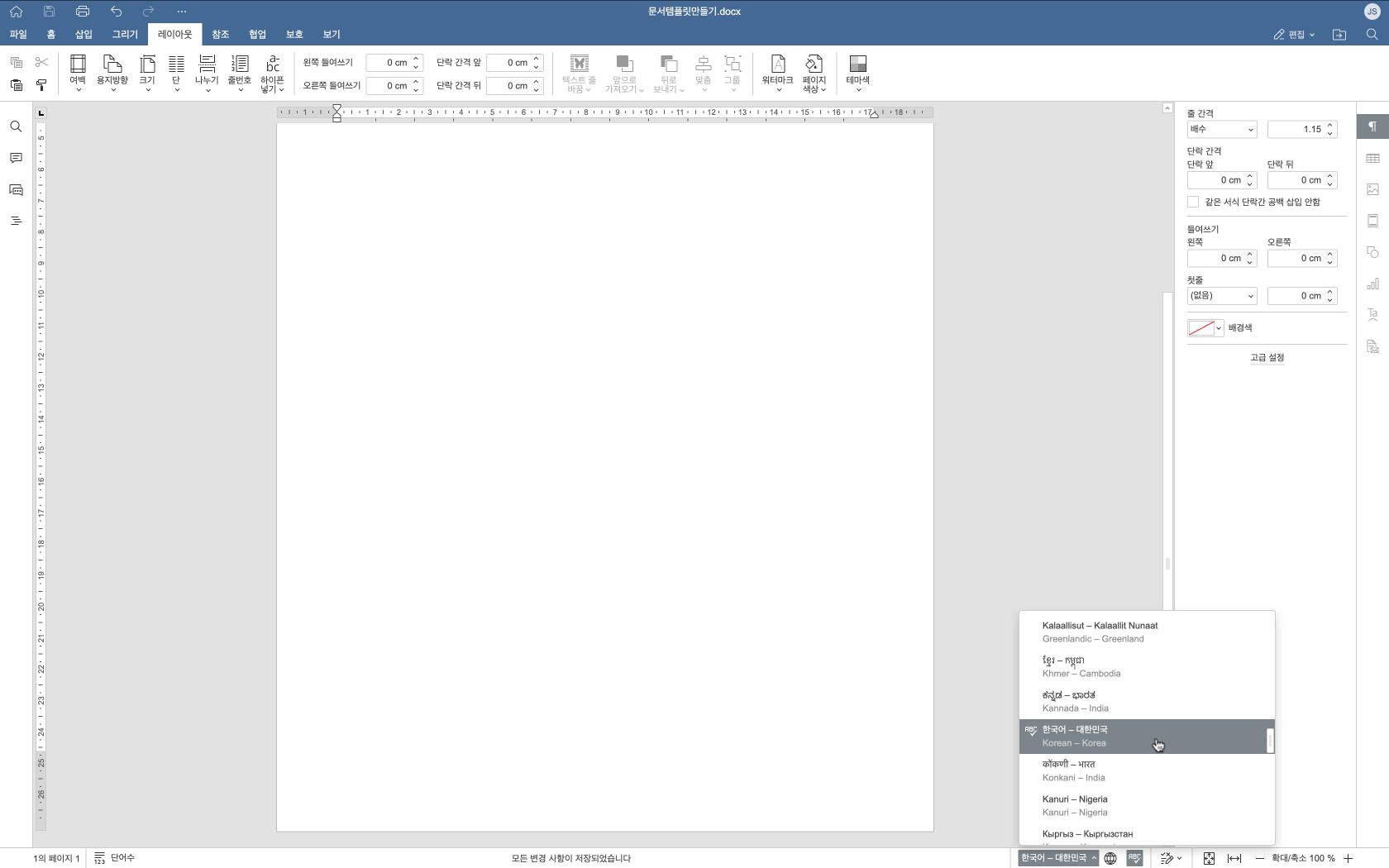Click the 1의 페이지 1 page indicator
The width and height of the screenshot is (1389, 868).
(56, 858)
